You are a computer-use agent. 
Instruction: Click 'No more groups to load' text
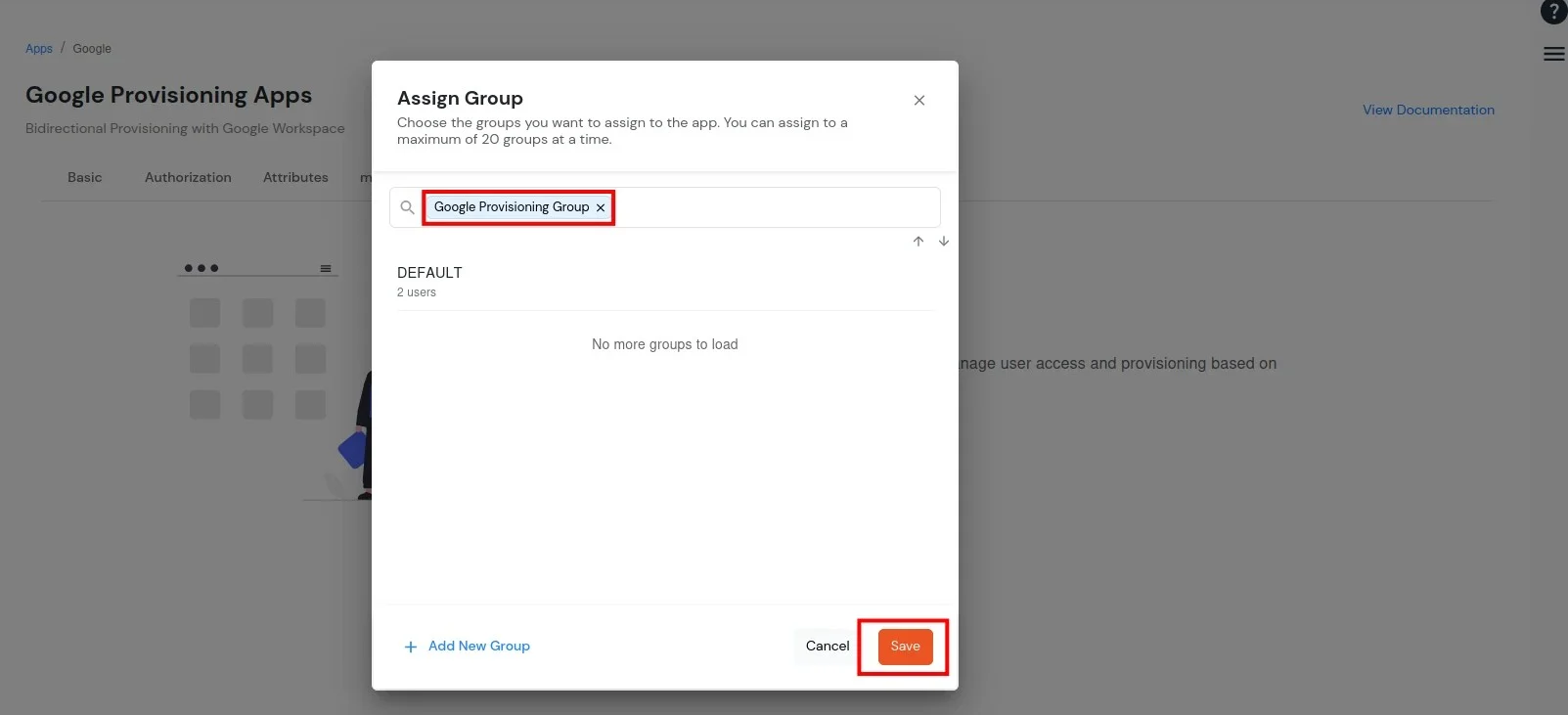click(665, 344)
